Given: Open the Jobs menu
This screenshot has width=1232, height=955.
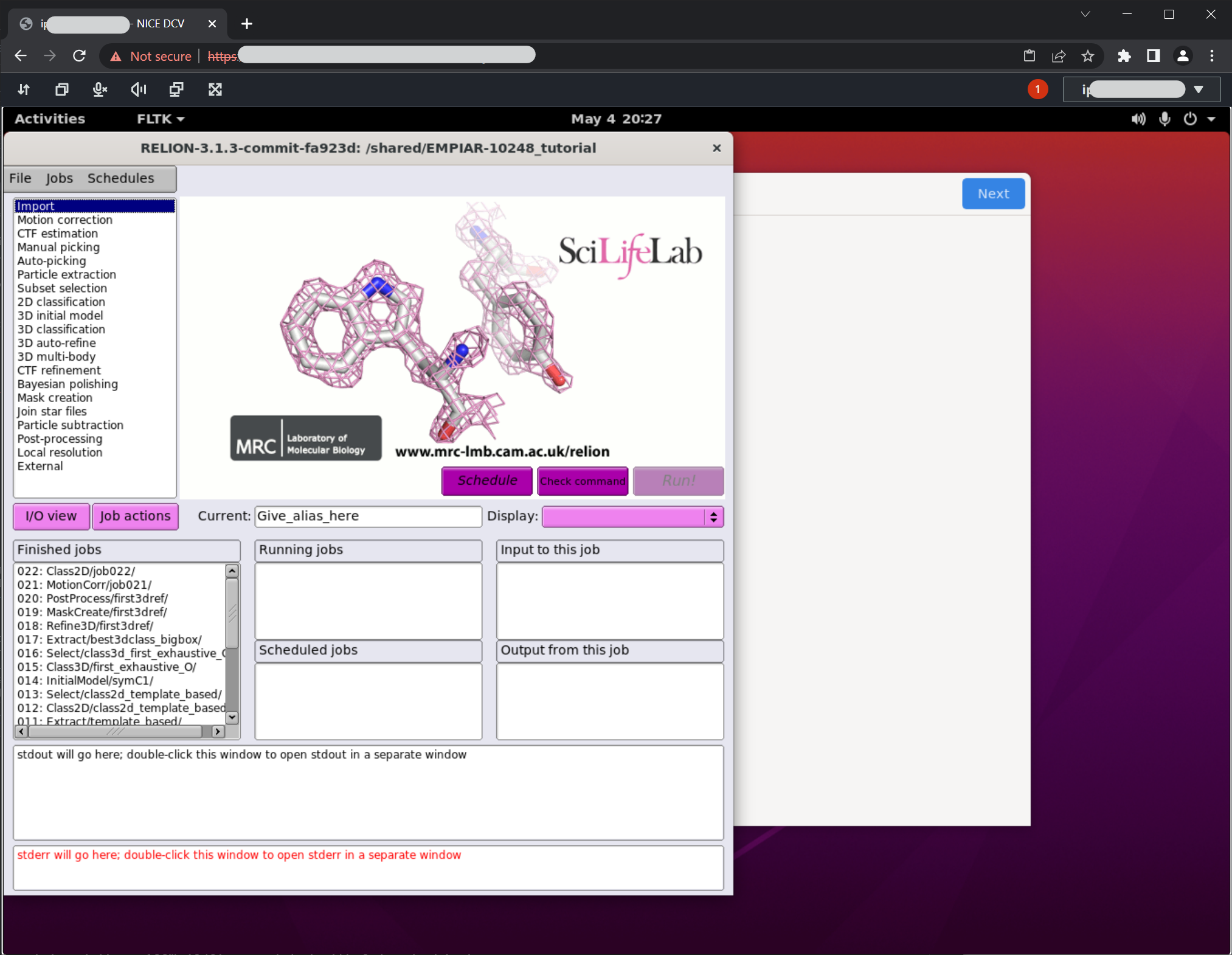Looking at the screenshot, I should click(x=59, y=178).
